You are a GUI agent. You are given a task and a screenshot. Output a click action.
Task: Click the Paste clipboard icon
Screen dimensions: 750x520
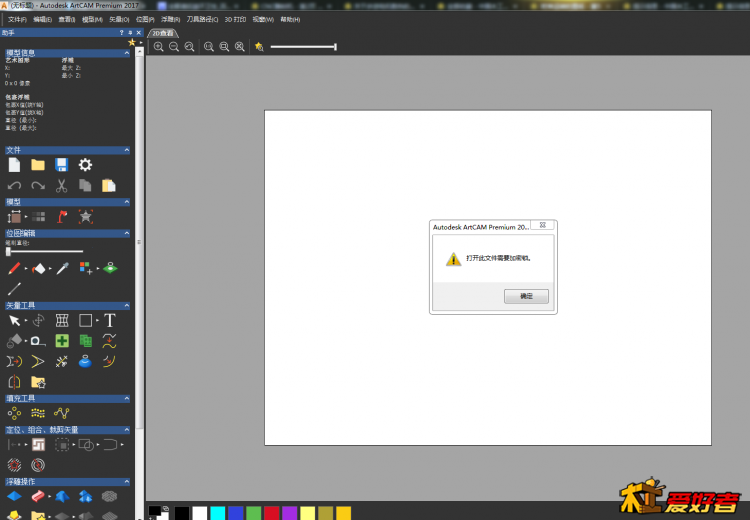[x=109, y=186]
